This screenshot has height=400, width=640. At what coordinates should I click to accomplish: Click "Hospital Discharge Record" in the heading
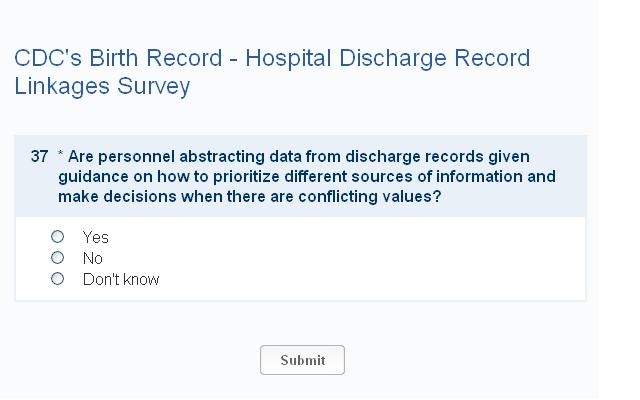(x=388, y=58)
